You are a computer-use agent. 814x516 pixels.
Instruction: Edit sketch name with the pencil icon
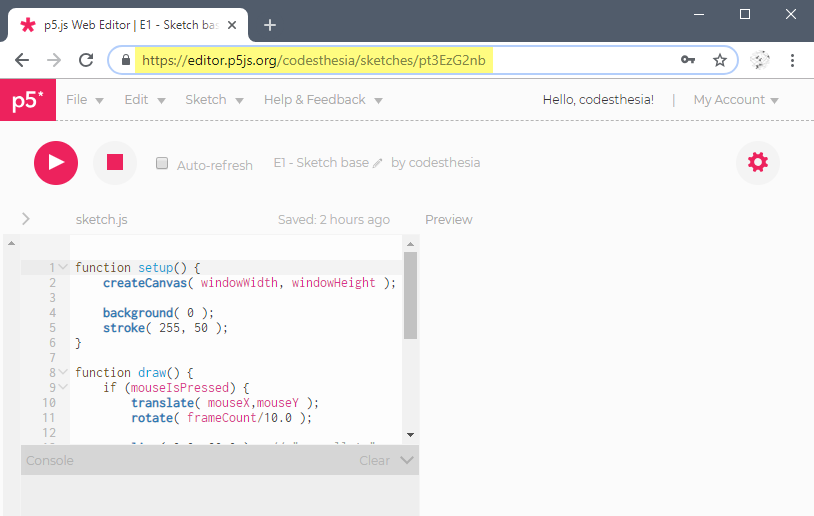pyautogui.click(x=378, y=163)
